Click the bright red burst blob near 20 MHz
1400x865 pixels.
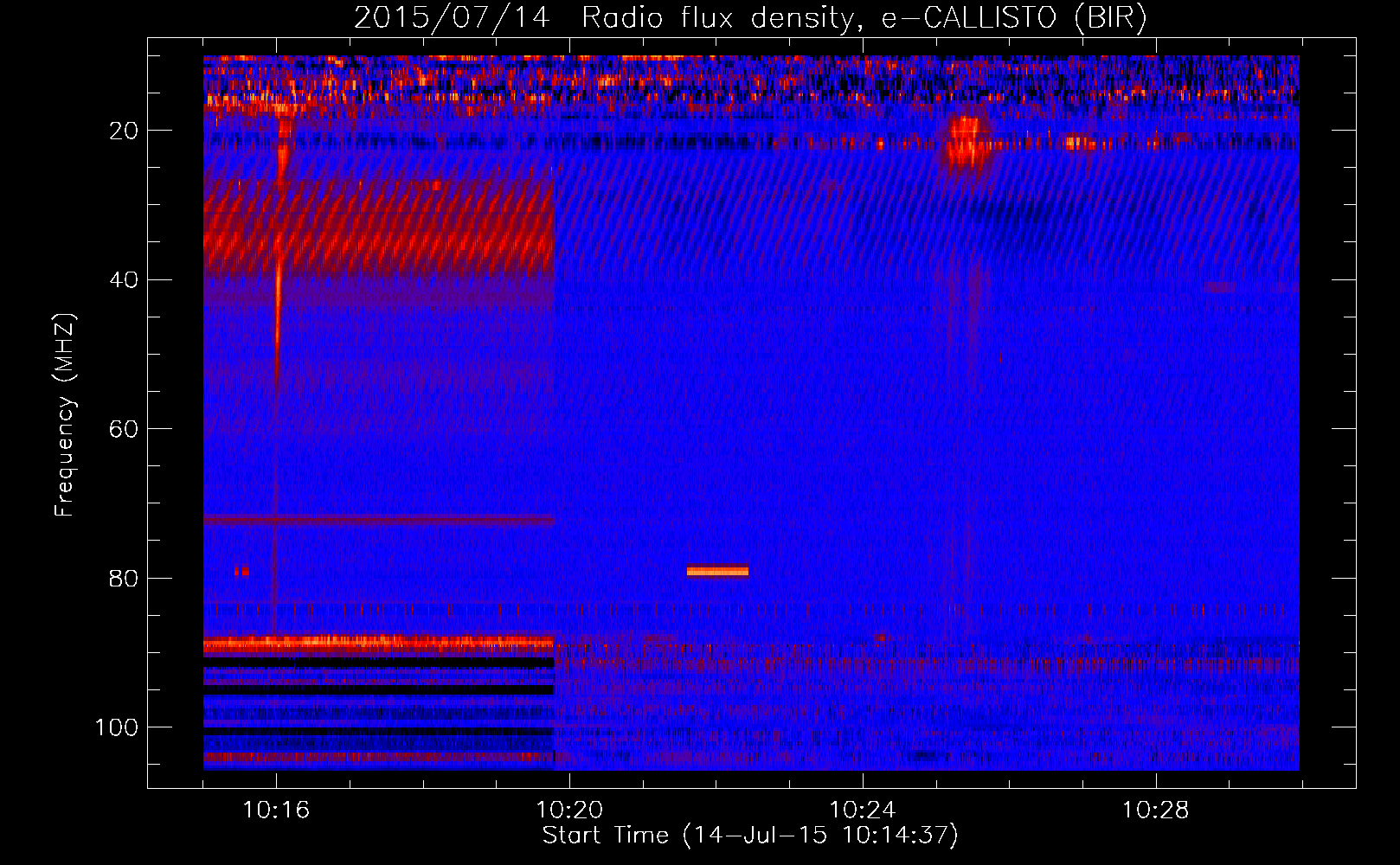pos(967,141)
